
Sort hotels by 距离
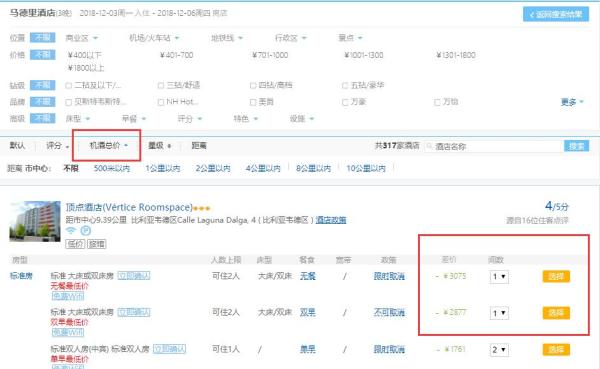tap(199, 145)
